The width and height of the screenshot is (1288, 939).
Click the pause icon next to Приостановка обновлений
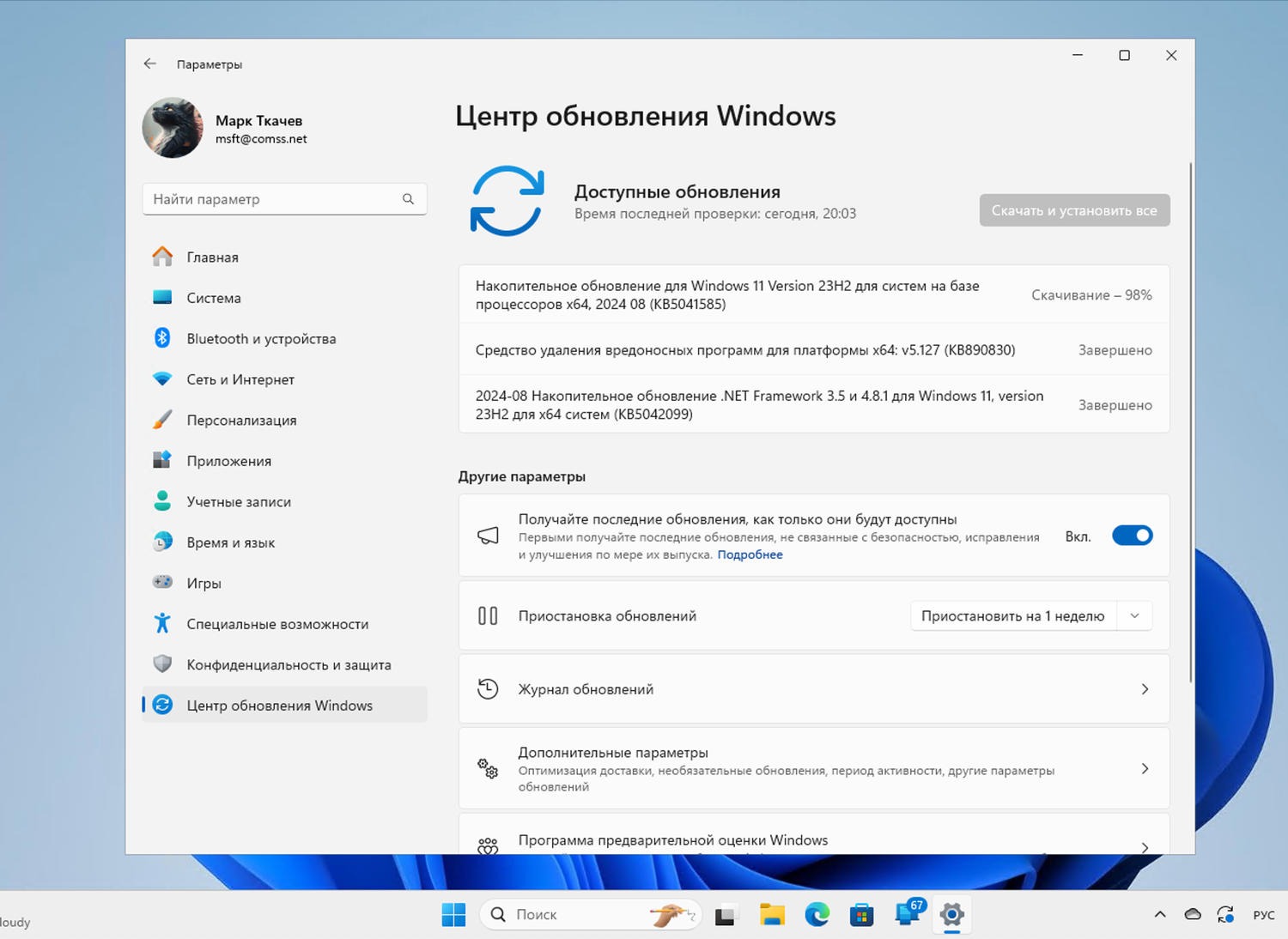tap(488, 615)
